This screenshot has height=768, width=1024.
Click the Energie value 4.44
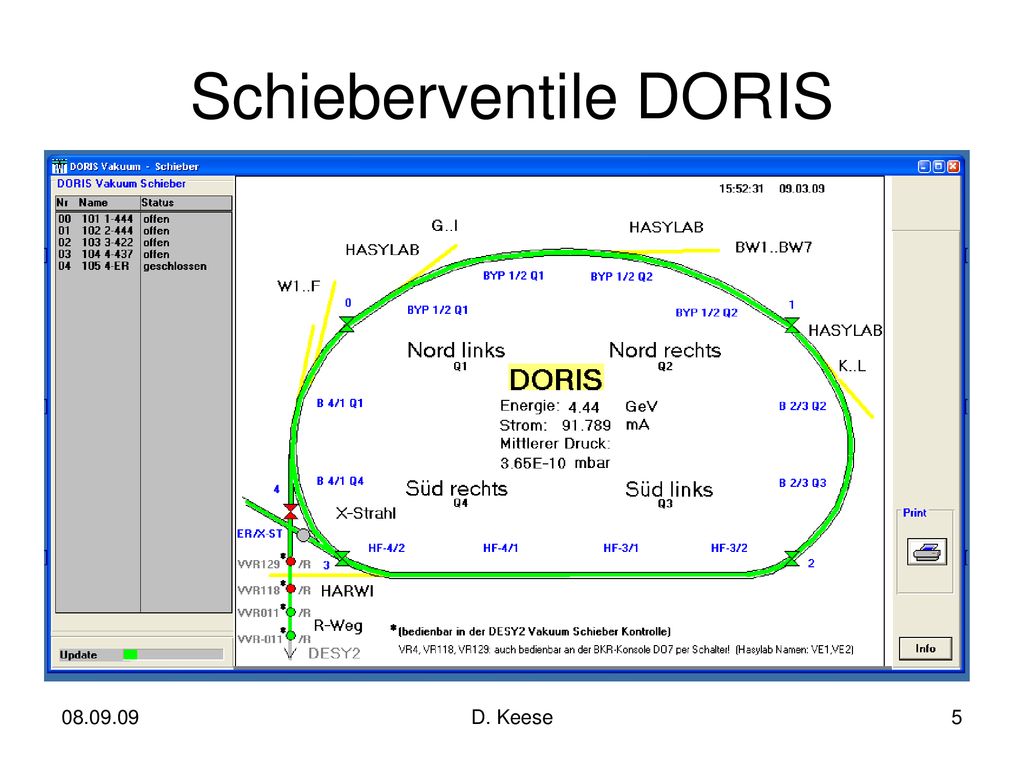(x=583, y=408)
